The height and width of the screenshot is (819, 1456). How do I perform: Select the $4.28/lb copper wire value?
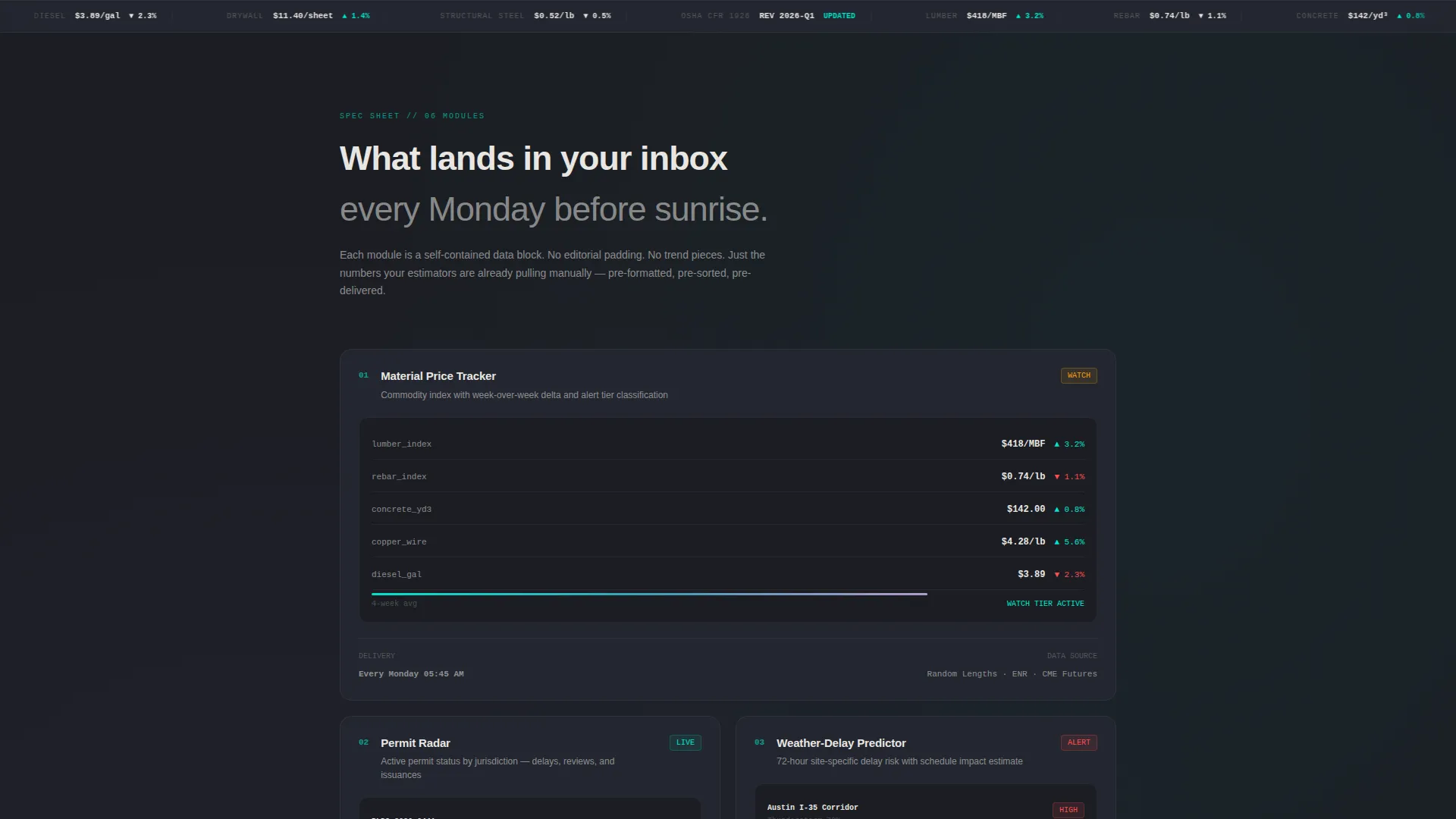tap(1023, 541)
